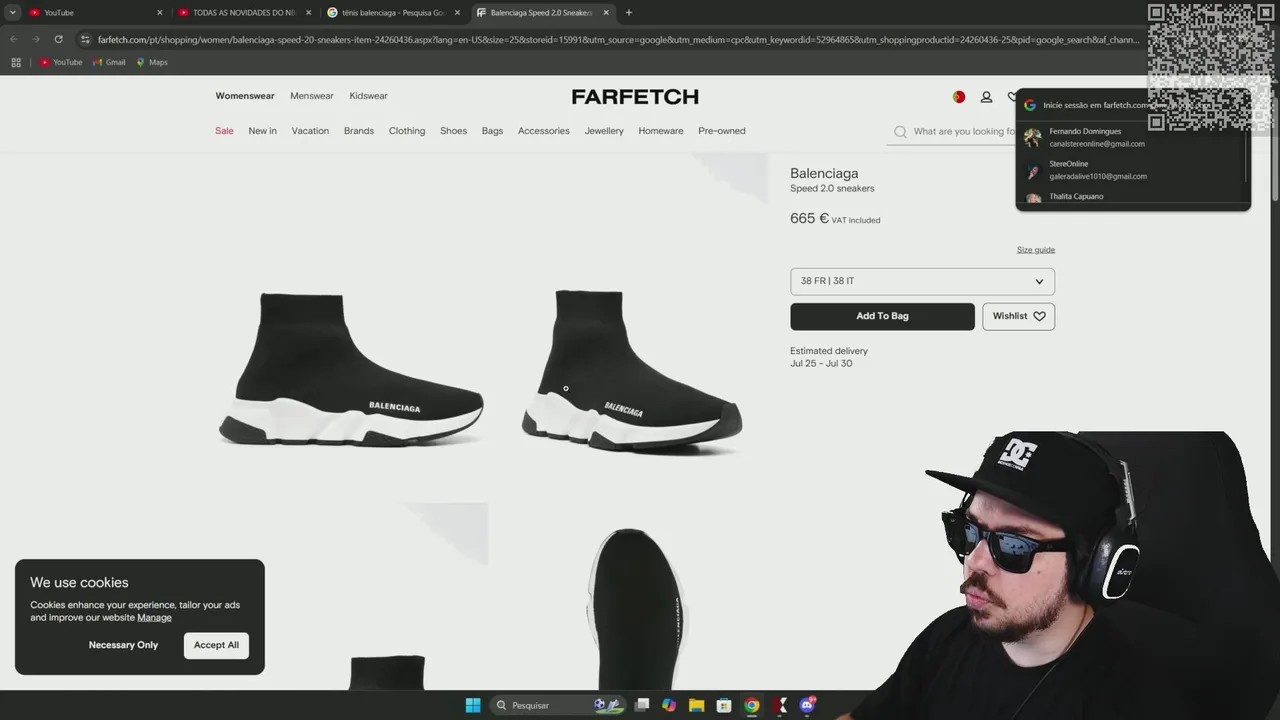Choose Thalita Capuano Google account

[1131, 197]
